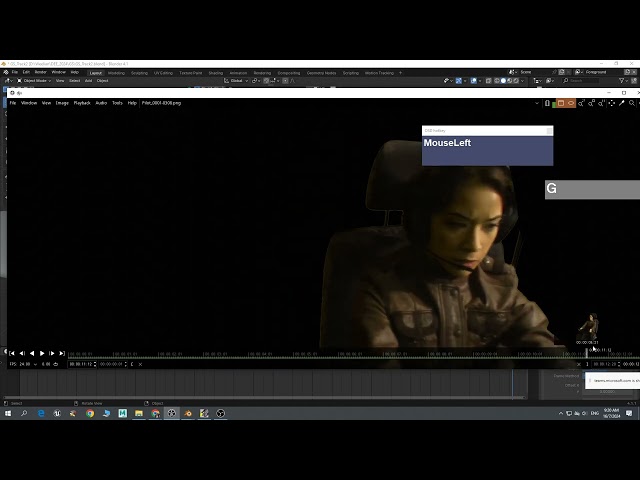Open the djv Audio menu
The width and height of the screenshot is (640, 480).
point(101,103)
